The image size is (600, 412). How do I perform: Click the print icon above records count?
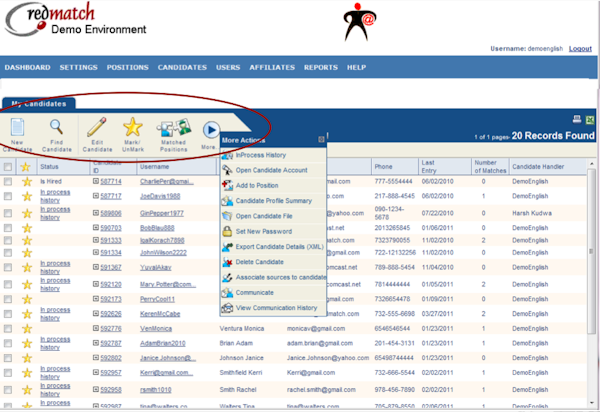577,119
